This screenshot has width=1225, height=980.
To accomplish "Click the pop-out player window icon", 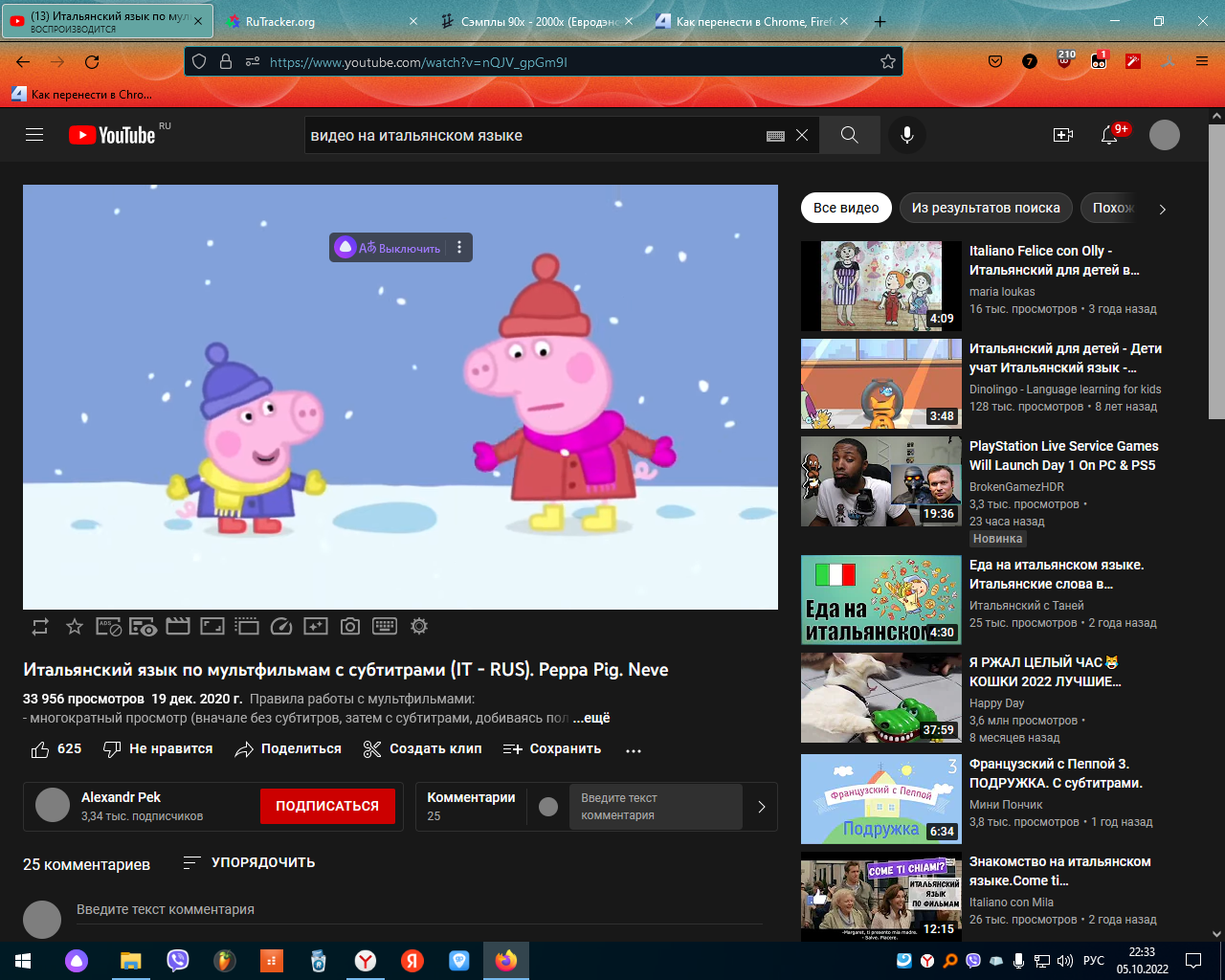I will click(247, 627).
